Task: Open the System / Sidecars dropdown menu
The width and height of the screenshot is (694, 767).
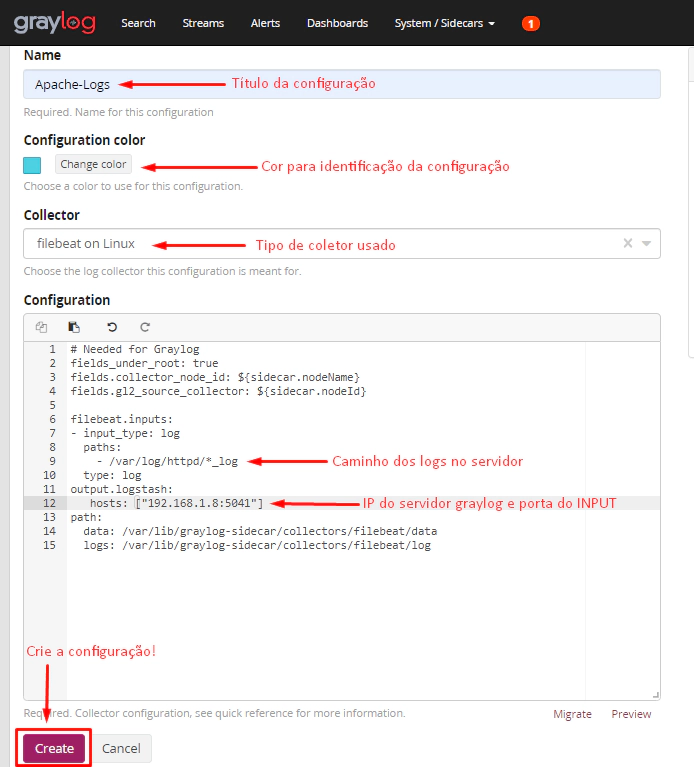Action: point(445,23)
